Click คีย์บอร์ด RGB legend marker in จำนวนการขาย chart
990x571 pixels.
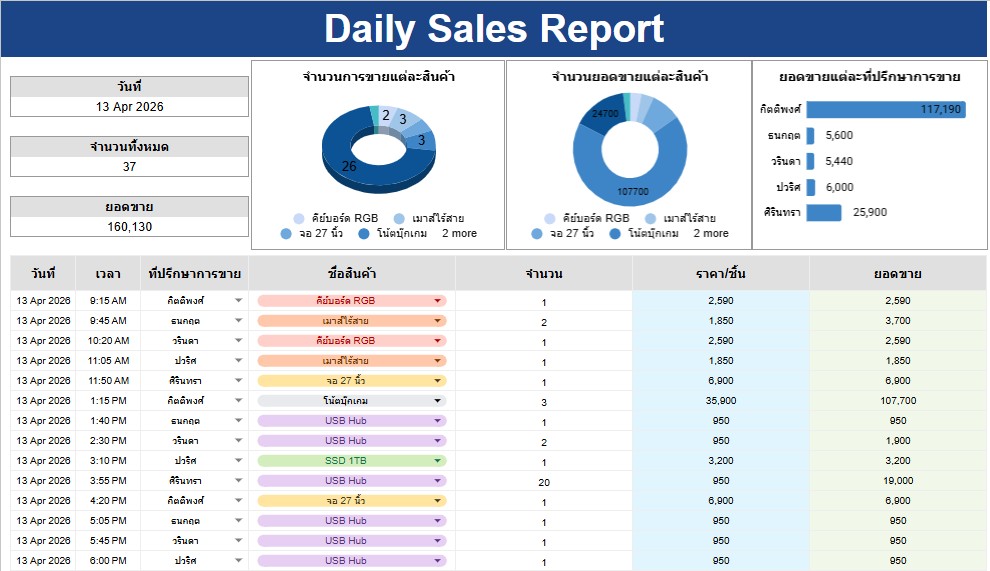299,219
